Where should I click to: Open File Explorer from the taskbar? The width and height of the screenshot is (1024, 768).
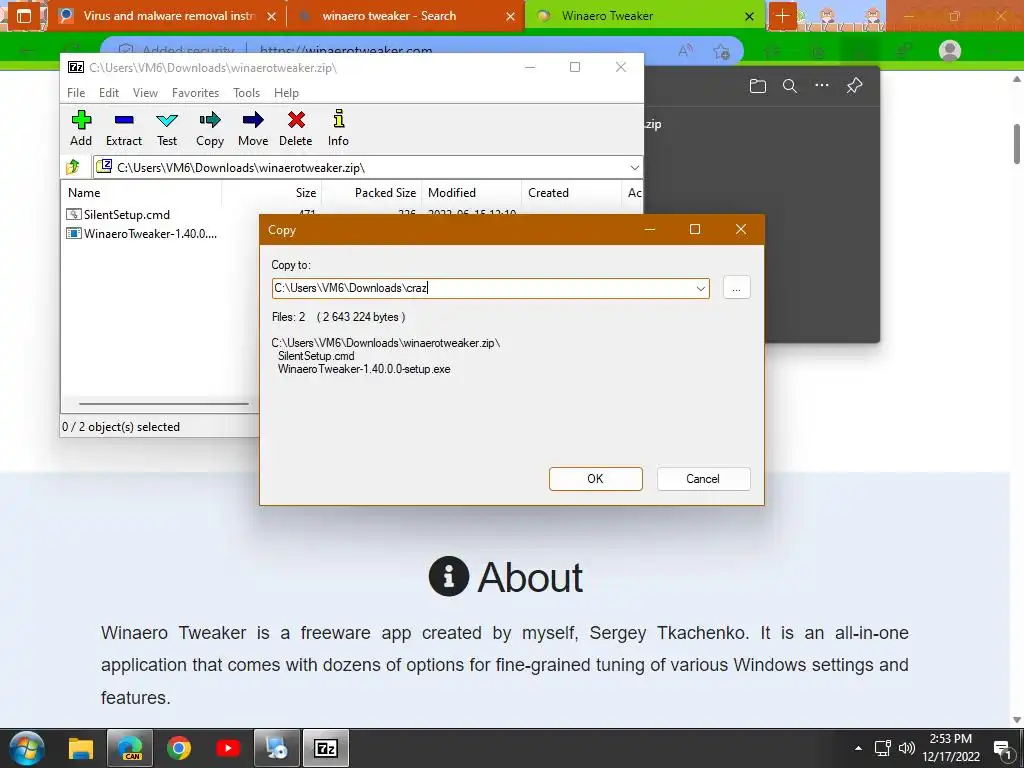point(81,748)
